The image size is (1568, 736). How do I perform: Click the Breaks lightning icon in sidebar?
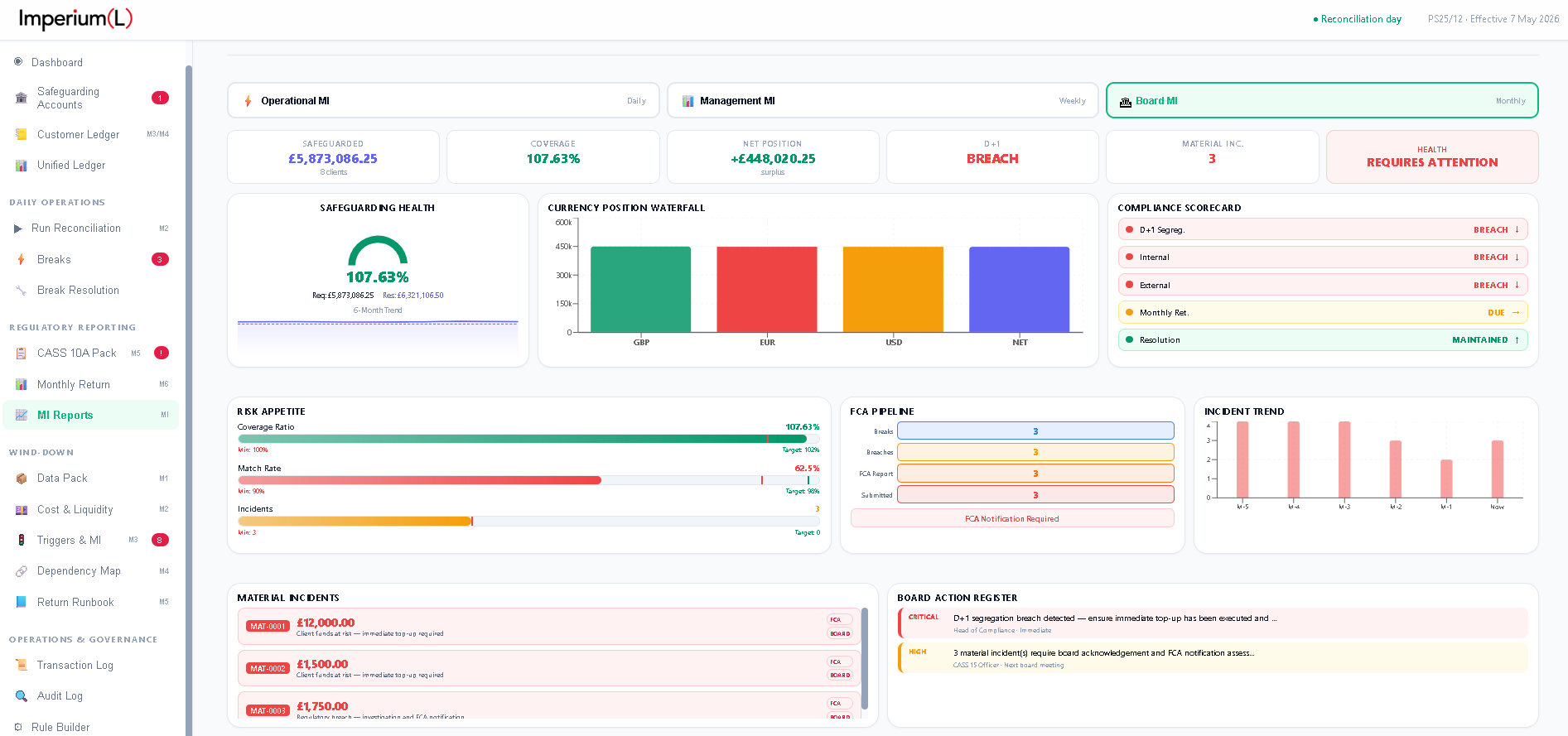coord(22,259)
